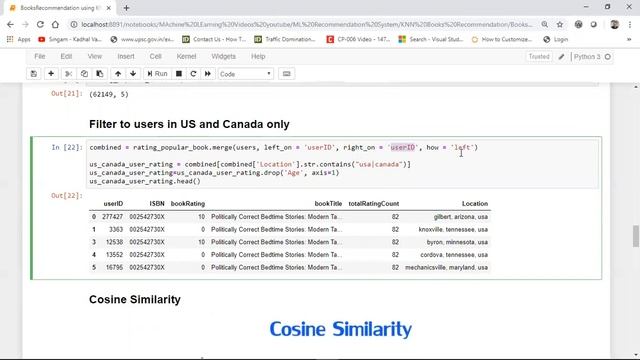The image size is (640, 360).
Task: Open the www.upsc.gov.in bookmark
Action: (142, 39)
